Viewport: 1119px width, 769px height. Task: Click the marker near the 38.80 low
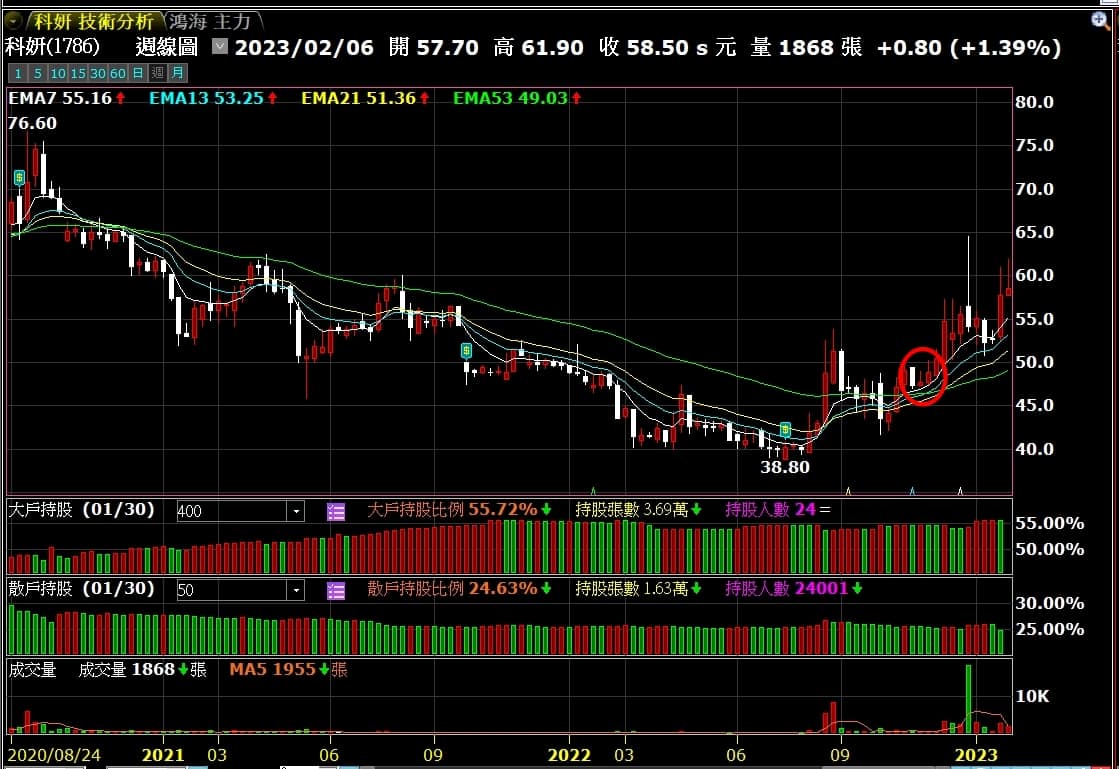point(786,429)
